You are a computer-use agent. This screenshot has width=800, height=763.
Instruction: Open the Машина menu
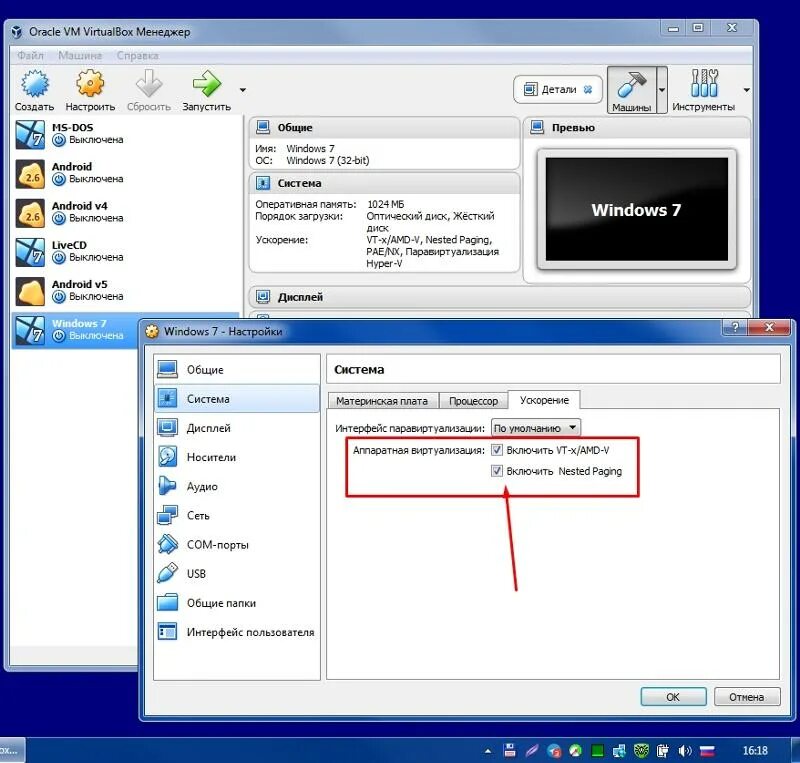pos(80,55)
